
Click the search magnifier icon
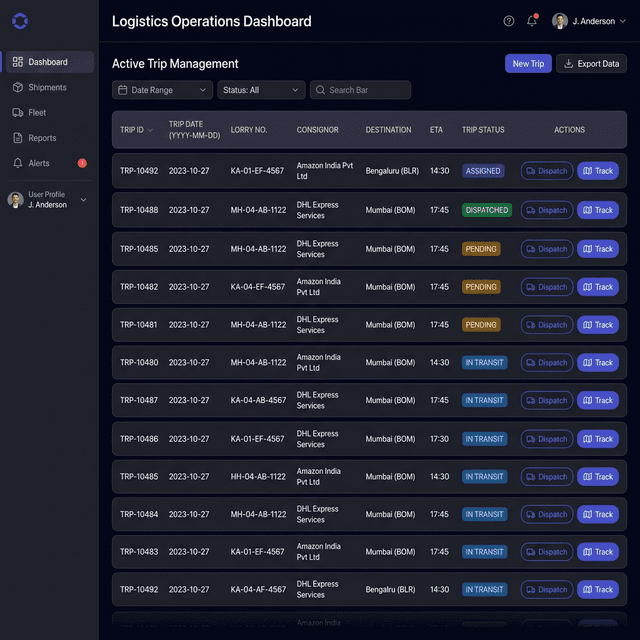pyautogui.click(x=320, y=90)
